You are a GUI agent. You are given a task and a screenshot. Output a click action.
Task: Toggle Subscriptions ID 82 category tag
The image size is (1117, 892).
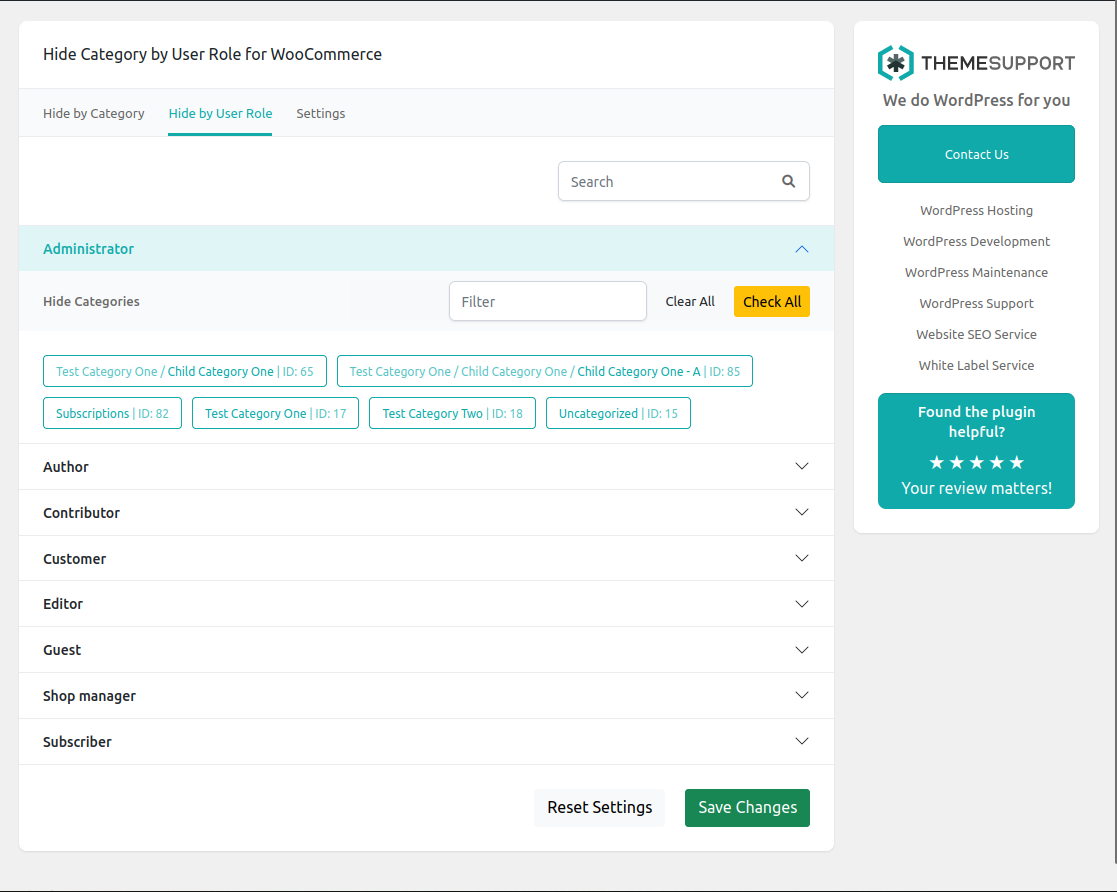coord(112,413)
